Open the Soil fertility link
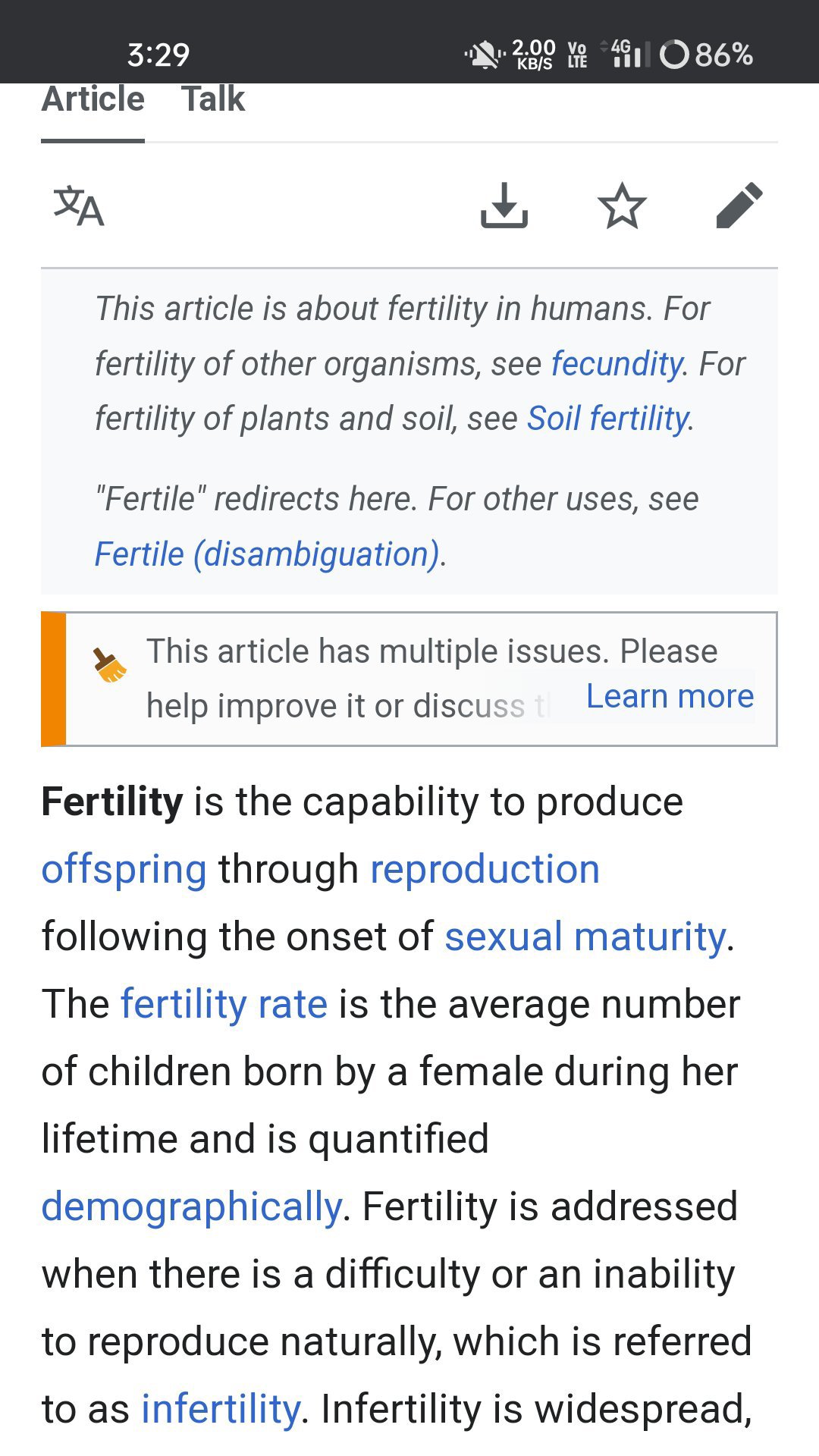The image size is (819, 1456). click(608, 419)
